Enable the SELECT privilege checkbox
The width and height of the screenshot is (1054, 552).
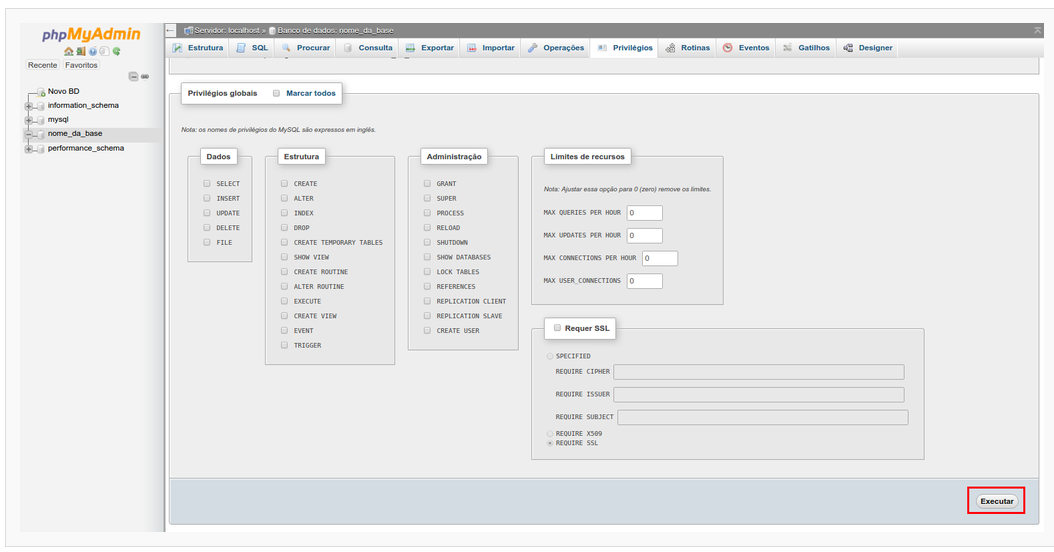pos(207,184)
